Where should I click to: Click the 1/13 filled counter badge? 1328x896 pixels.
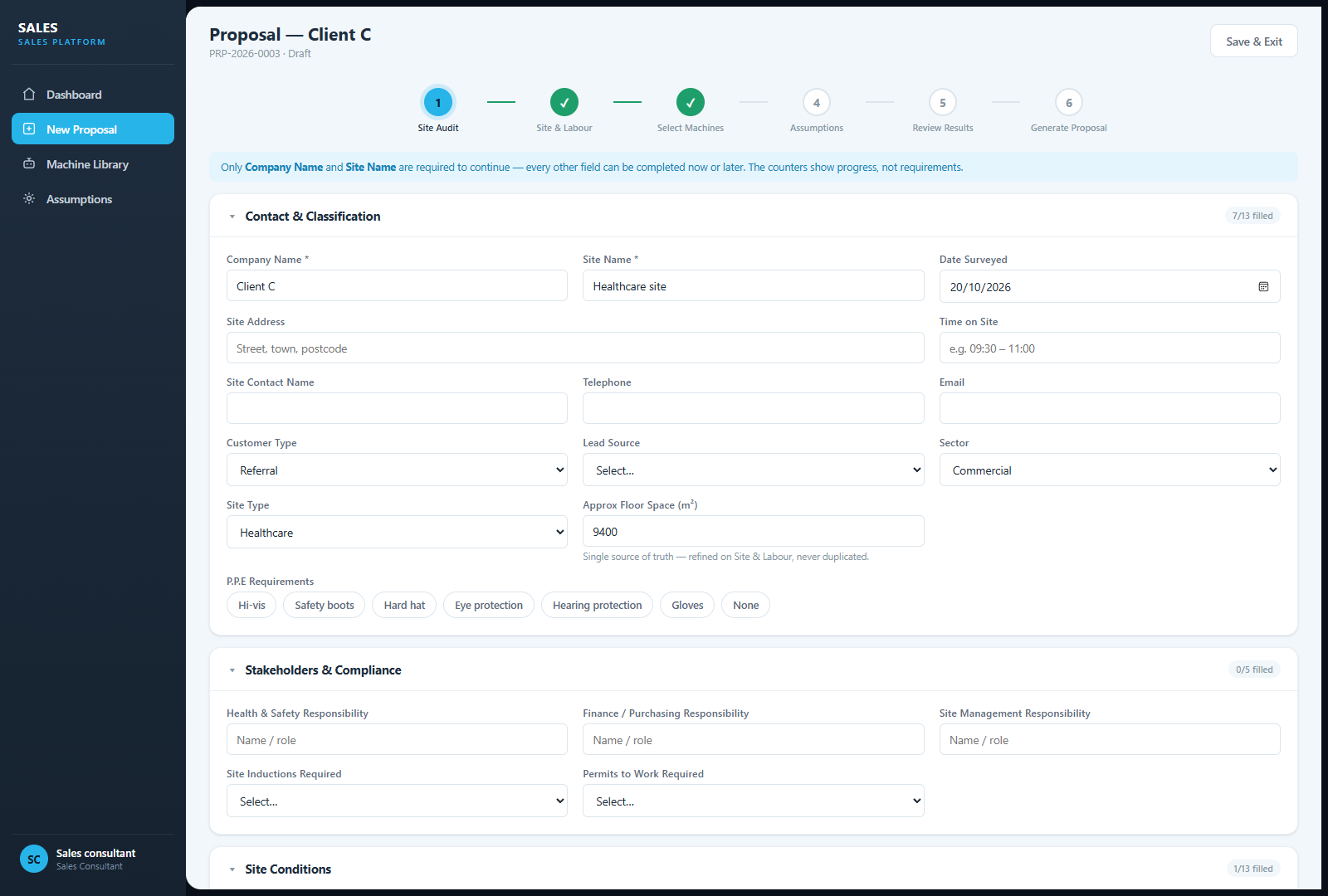click(1252, 869)
